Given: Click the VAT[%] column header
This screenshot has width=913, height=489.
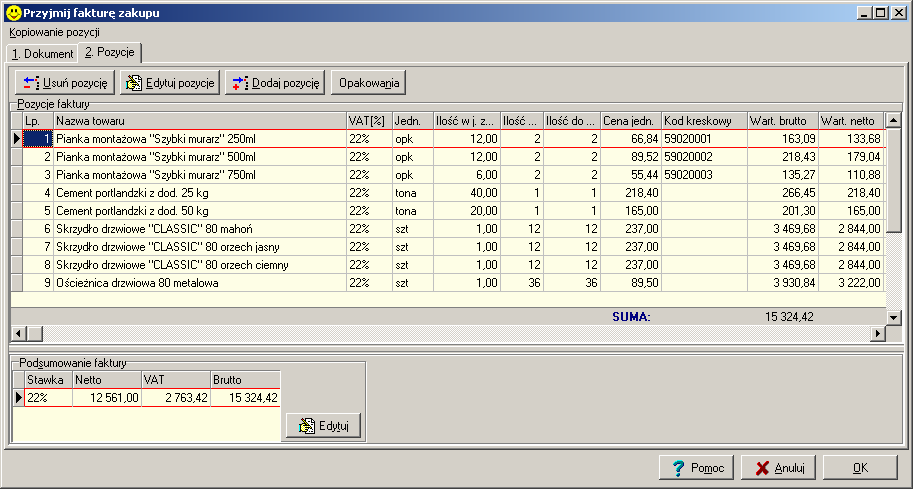Looking at the screenshot, I should click(x=370, y=121).
